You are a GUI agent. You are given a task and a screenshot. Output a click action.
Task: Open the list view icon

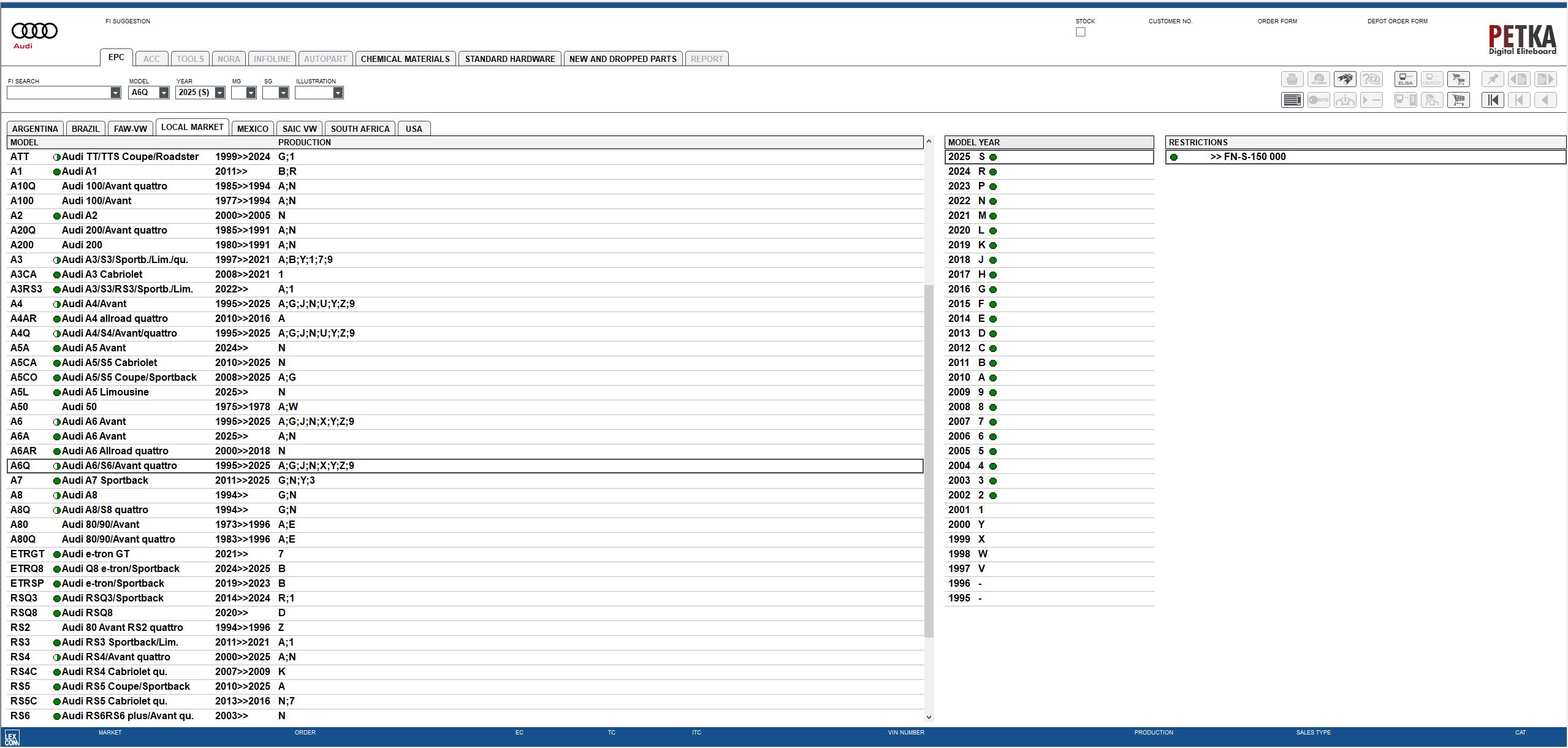tap(1292, 100)
